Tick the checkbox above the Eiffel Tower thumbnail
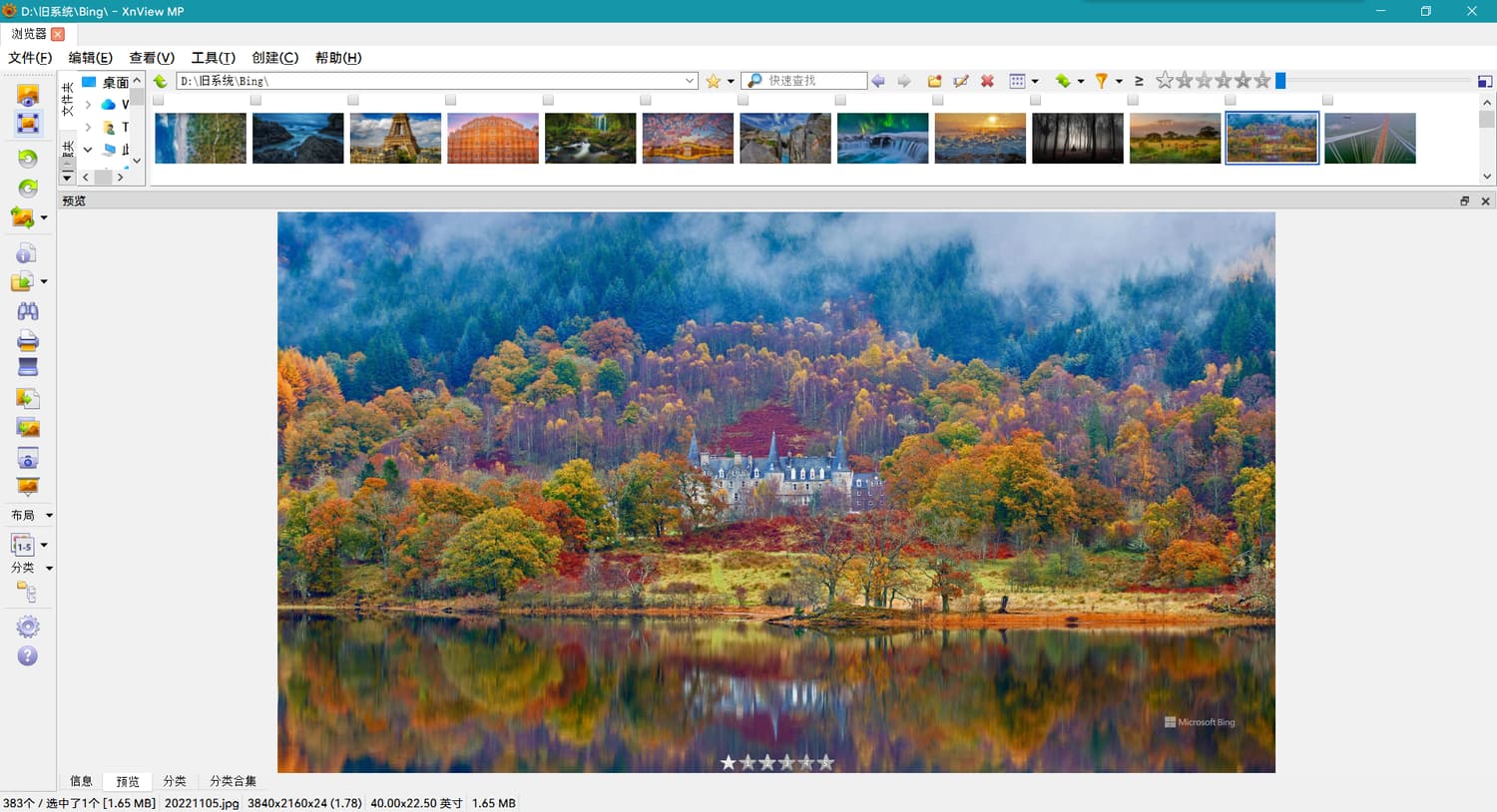This screenshot has width=1497, height=812. pos(353,100)
